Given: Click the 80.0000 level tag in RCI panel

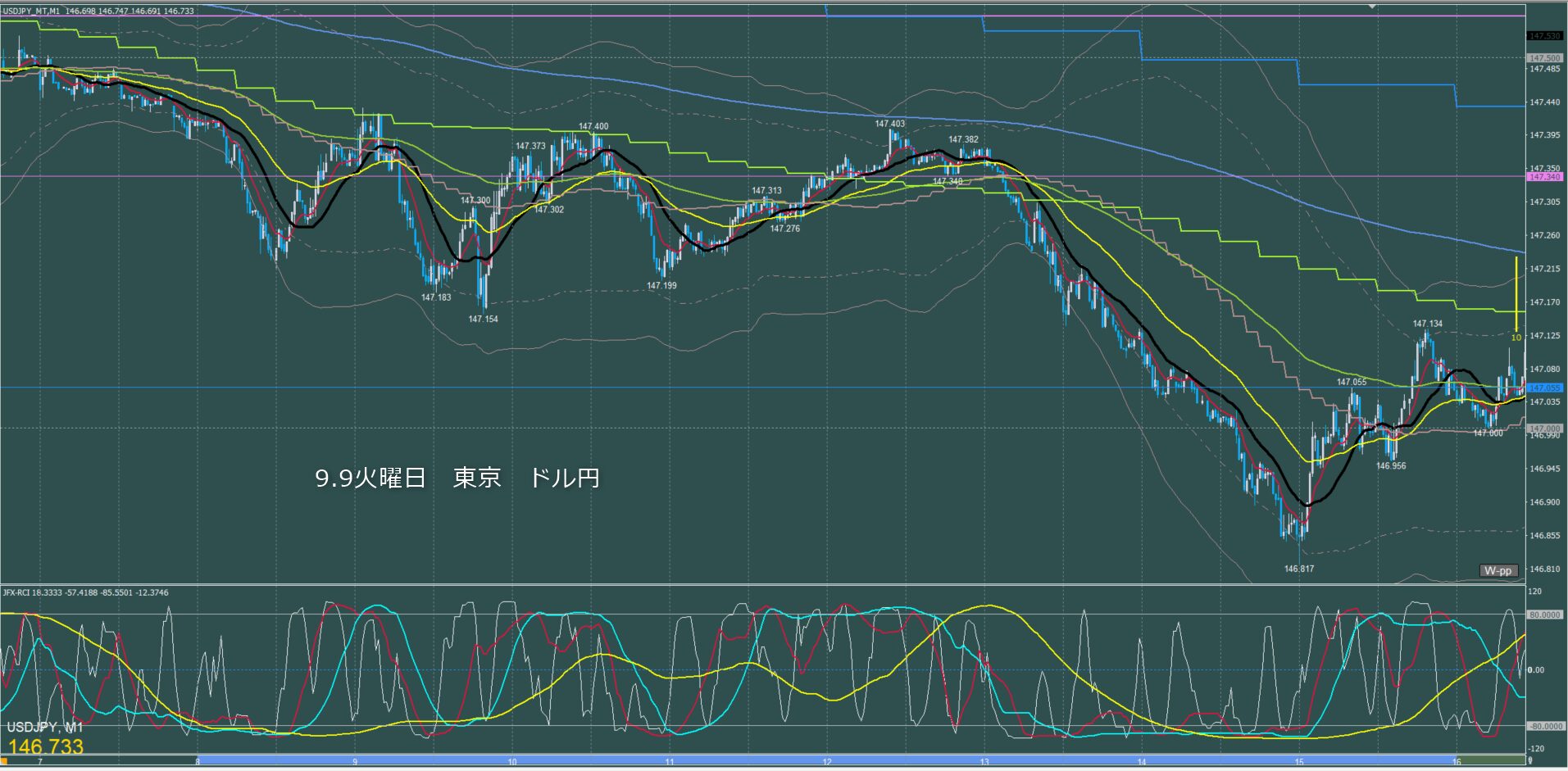Looking at the screenshot, I should [1544, 615].
